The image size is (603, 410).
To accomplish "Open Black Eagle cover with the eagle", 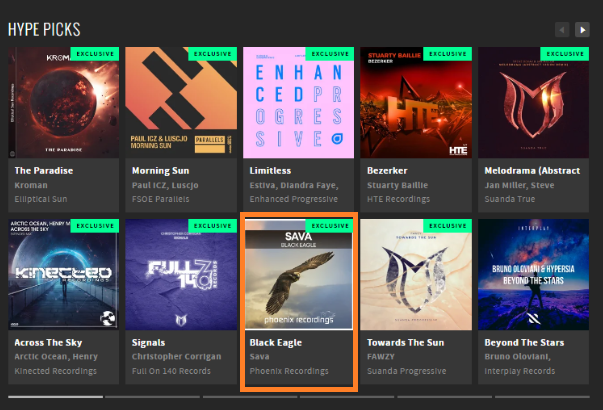I will (298, 274).
